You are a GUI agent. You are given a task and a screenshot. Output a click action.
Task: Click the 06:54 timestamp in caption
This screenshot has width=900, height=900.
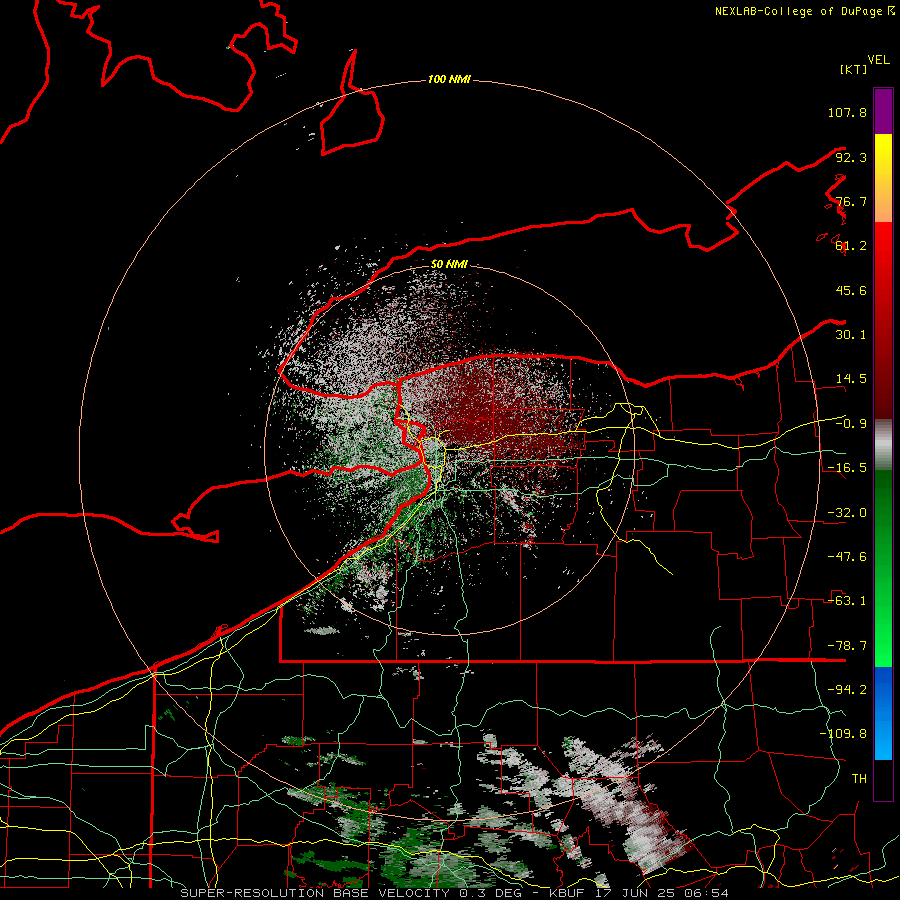[x=708, y=893]
